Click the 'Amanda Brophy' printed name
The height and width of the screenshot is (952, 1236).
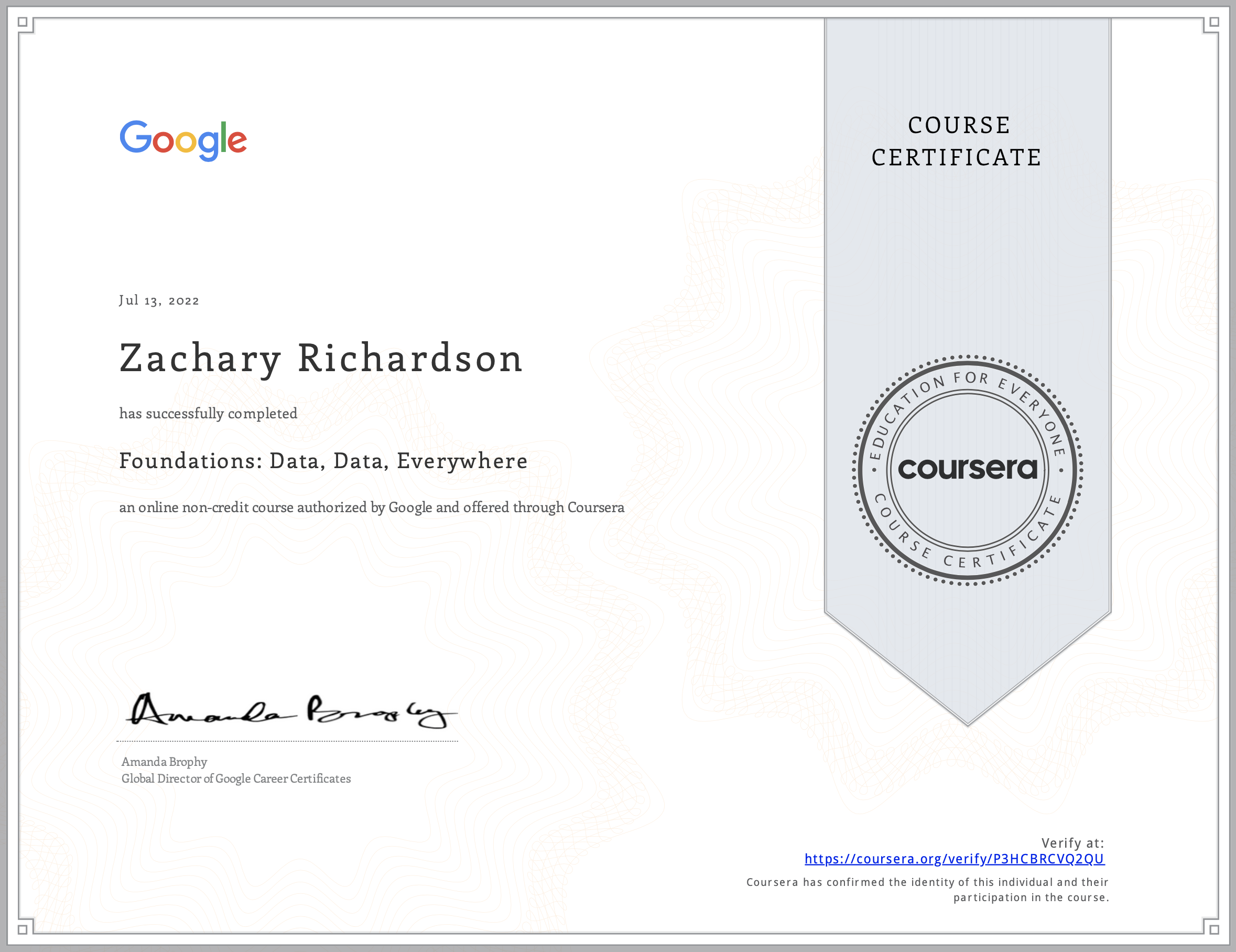164,762
